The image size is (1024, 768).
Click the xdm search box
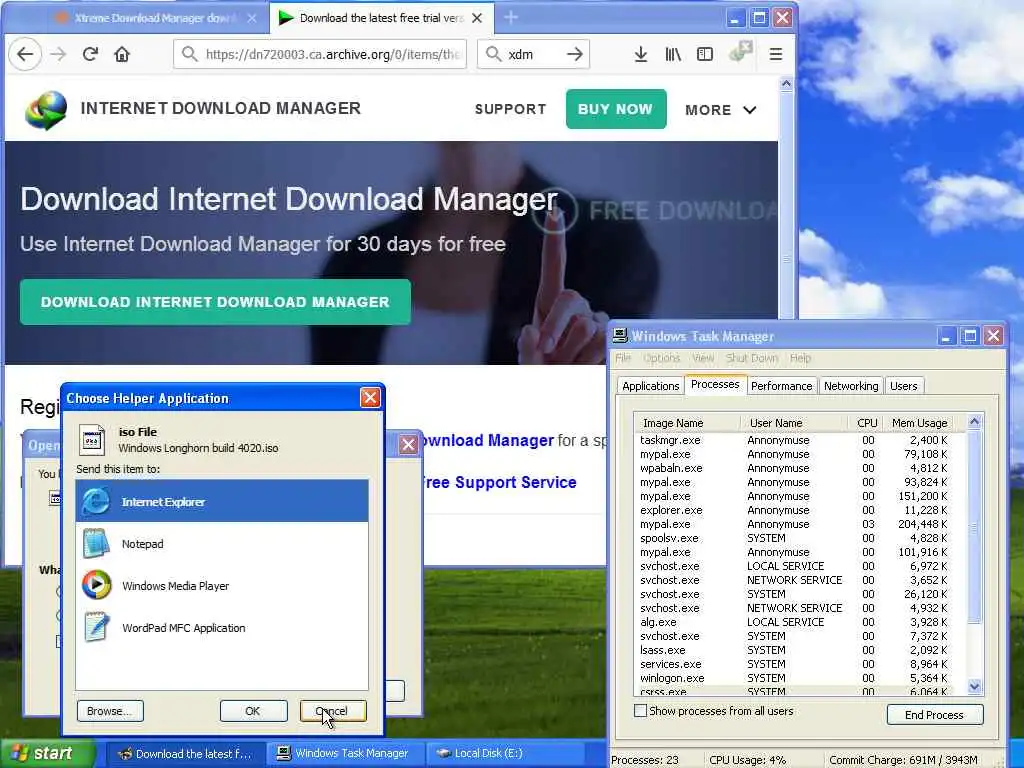(x=534, y=54)
